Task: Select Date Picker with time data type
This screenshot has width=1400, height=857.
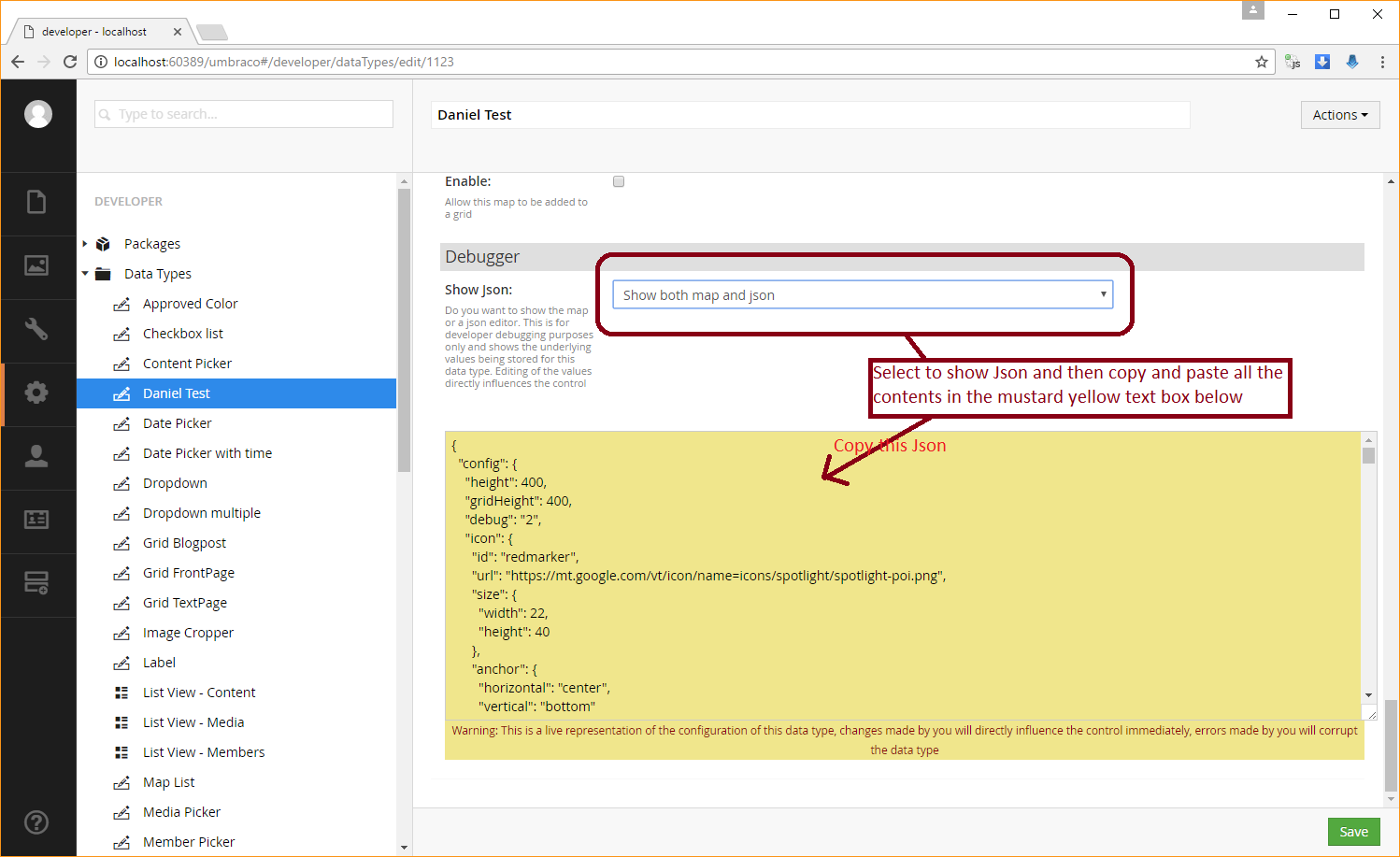Action: click(207, 453)
